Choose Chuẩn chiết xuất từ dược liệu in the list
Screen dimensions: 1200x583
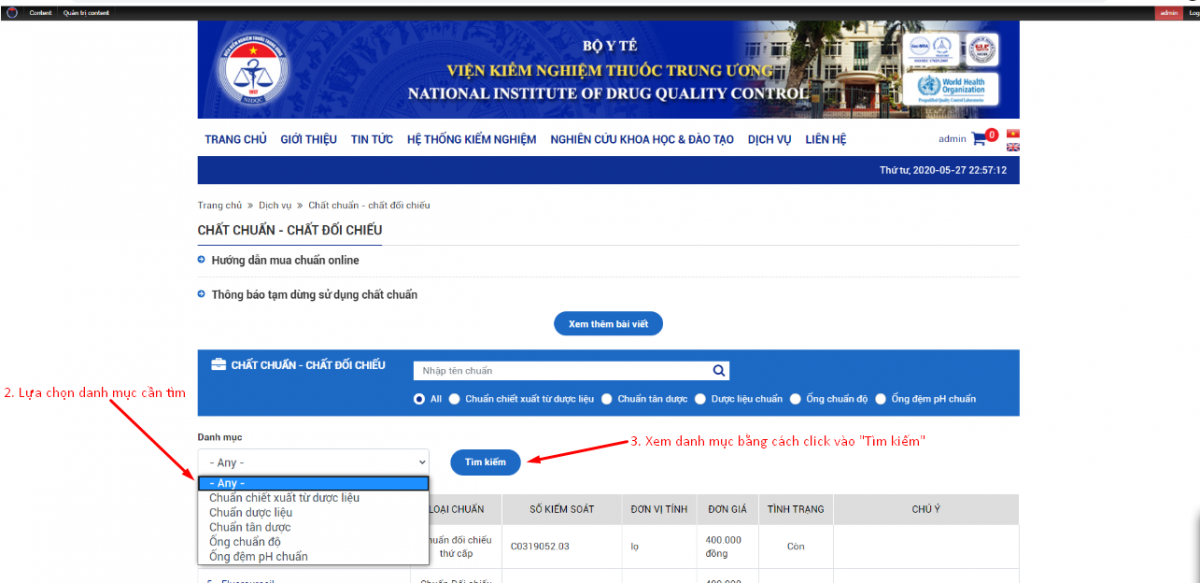(313, 498)
